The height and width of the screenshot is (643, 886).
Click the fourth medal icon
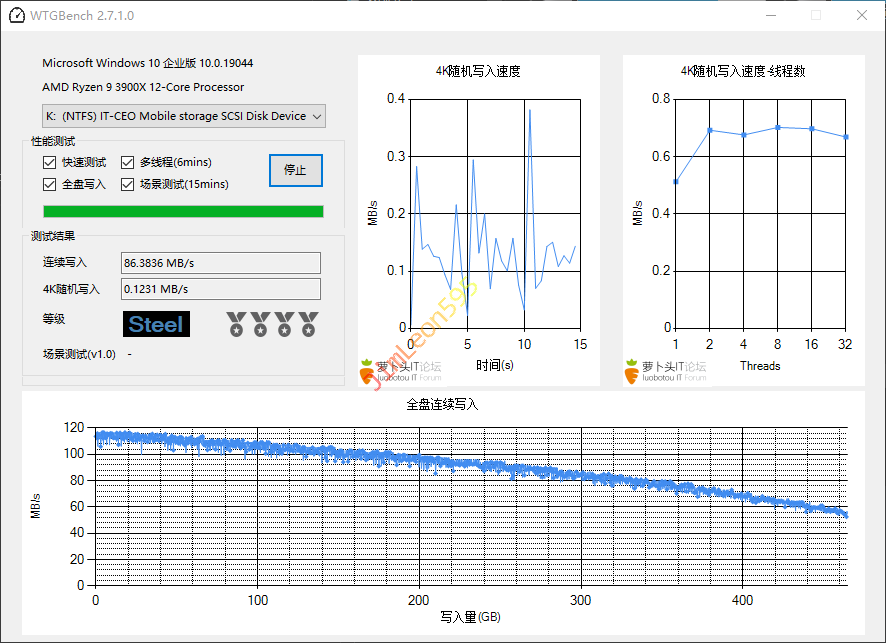[x=308, y=323]
